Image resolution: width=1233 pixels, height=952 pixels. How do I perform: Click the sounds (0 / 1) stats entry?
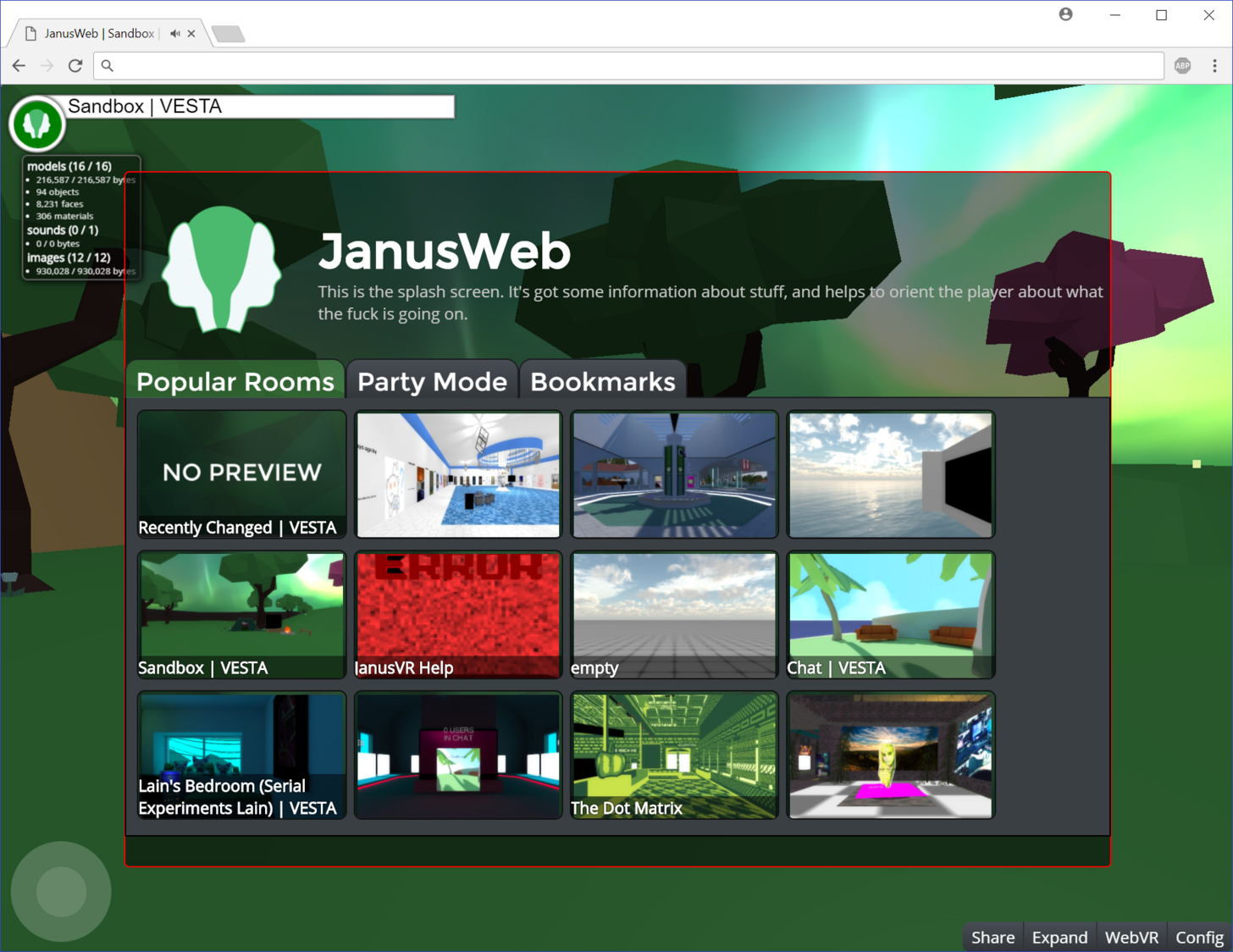pos(63,230)
